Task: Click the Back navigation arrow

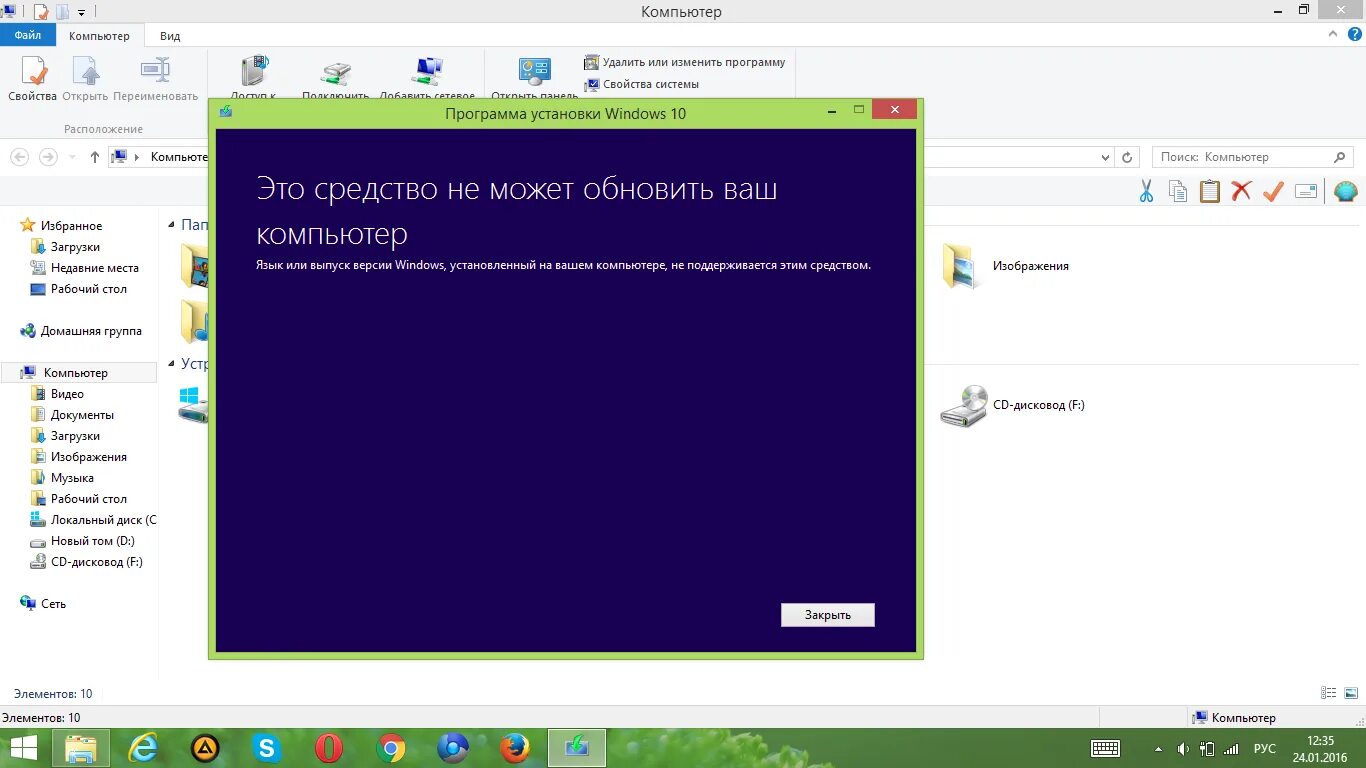Action: click(x=19, y=157)
